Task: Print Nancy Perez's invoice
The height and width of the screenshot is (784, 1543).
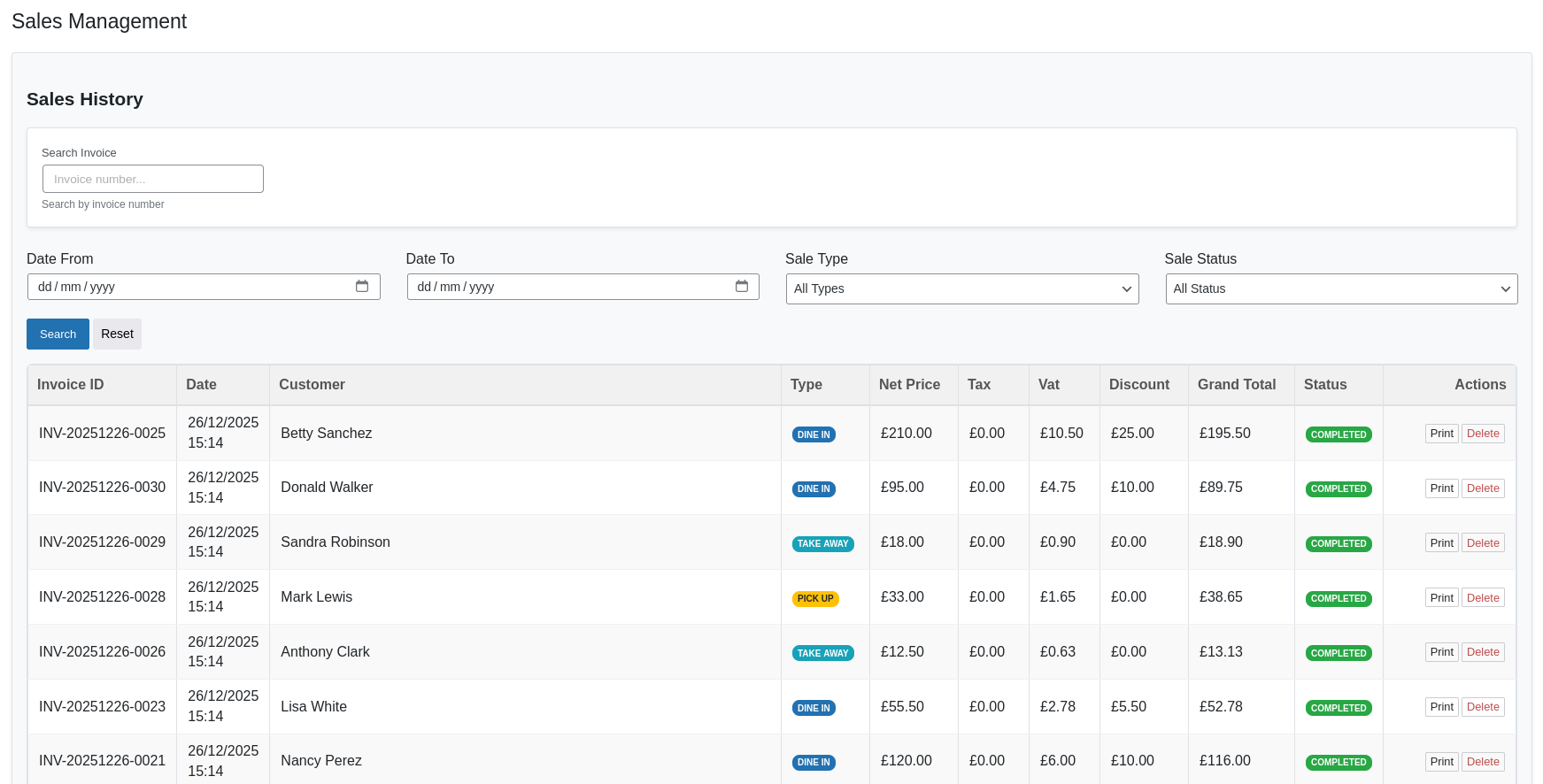Action: [1441, 762]
